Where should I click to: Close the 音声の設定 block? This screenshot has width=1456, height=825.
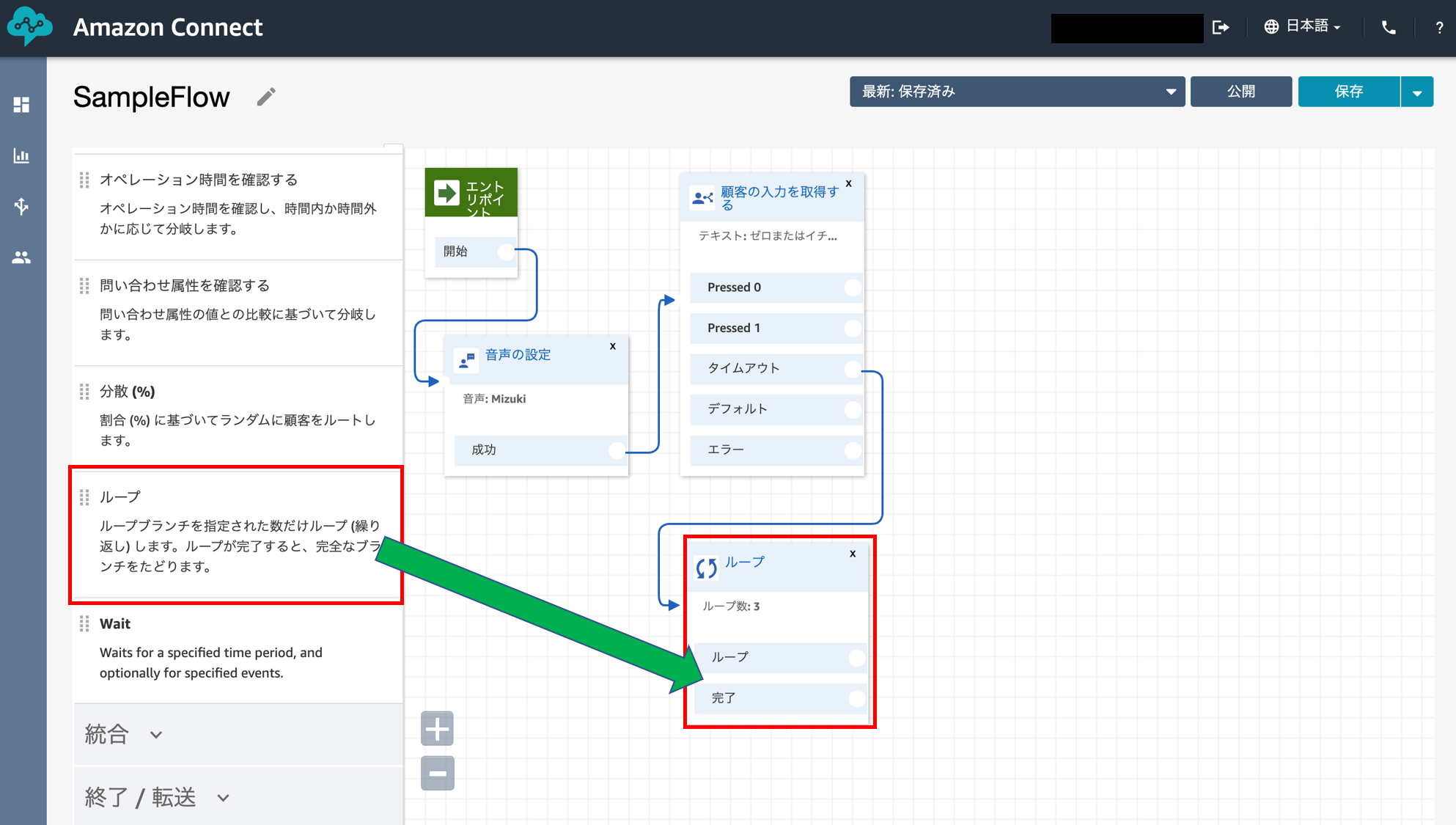(x=613, y=346)
